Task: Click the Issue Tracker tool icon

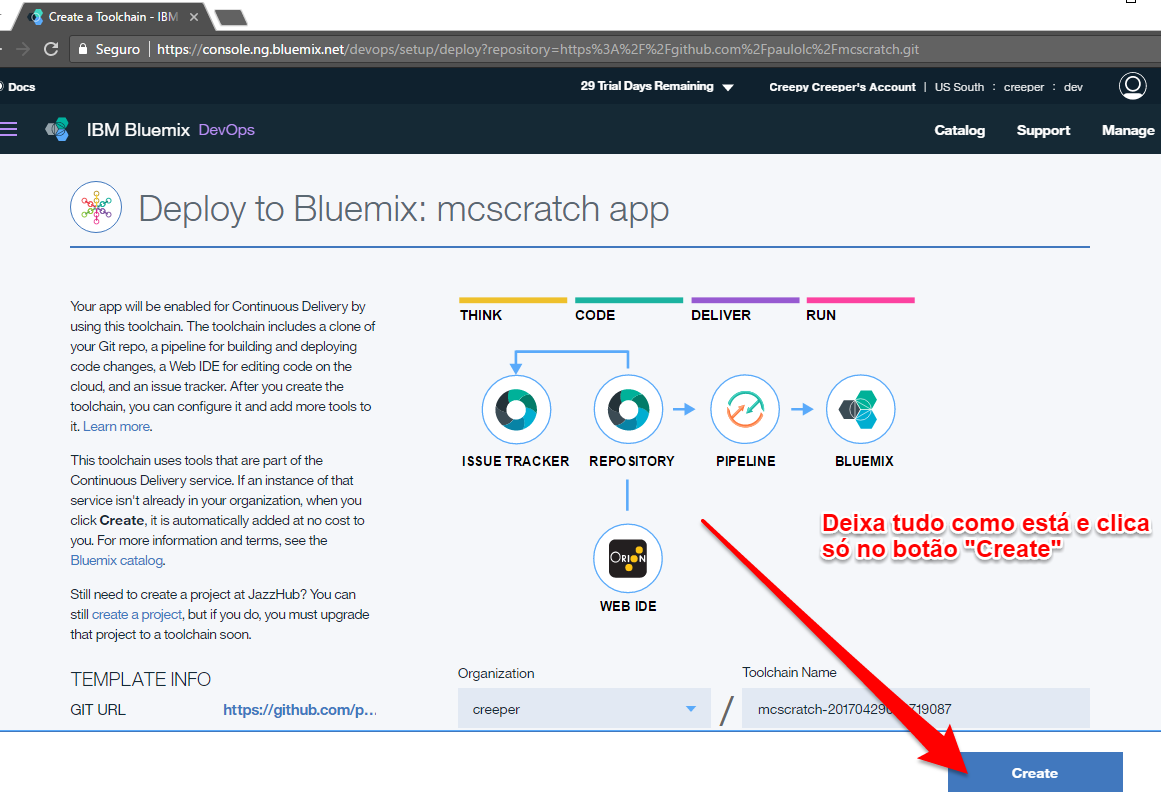Action: tap(516, 409)
